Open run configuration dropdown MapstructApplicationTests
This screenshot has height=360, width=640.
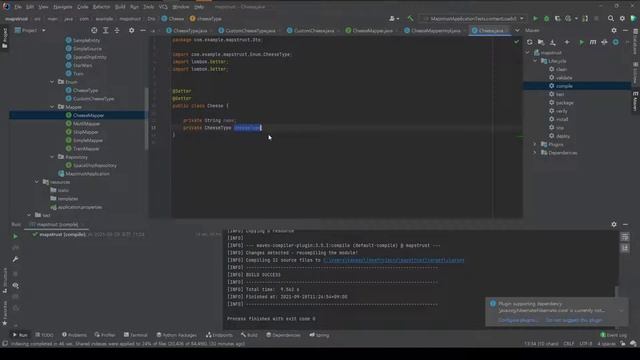(473, 18)
